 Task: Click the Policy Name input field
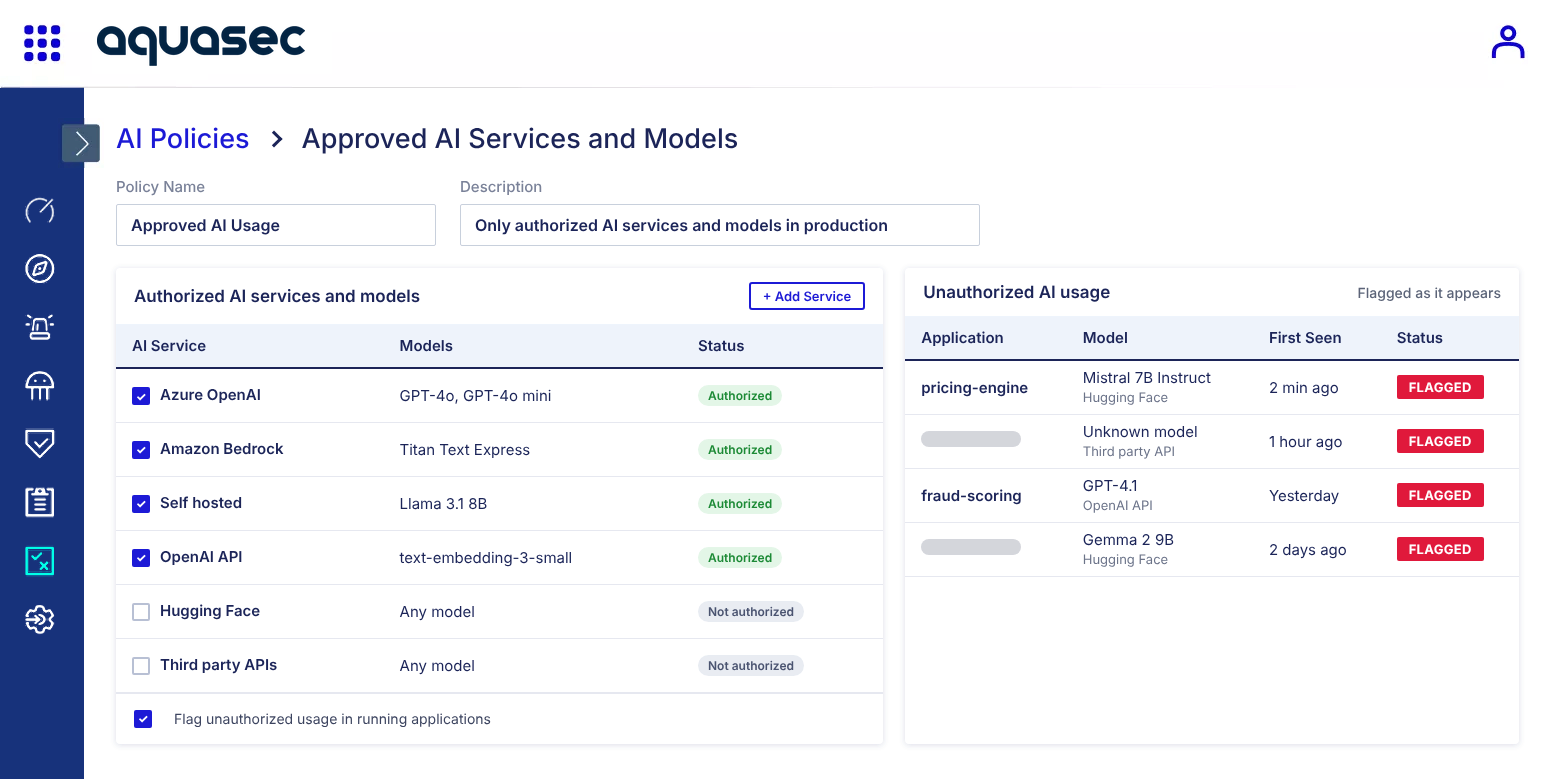[276, 225]
